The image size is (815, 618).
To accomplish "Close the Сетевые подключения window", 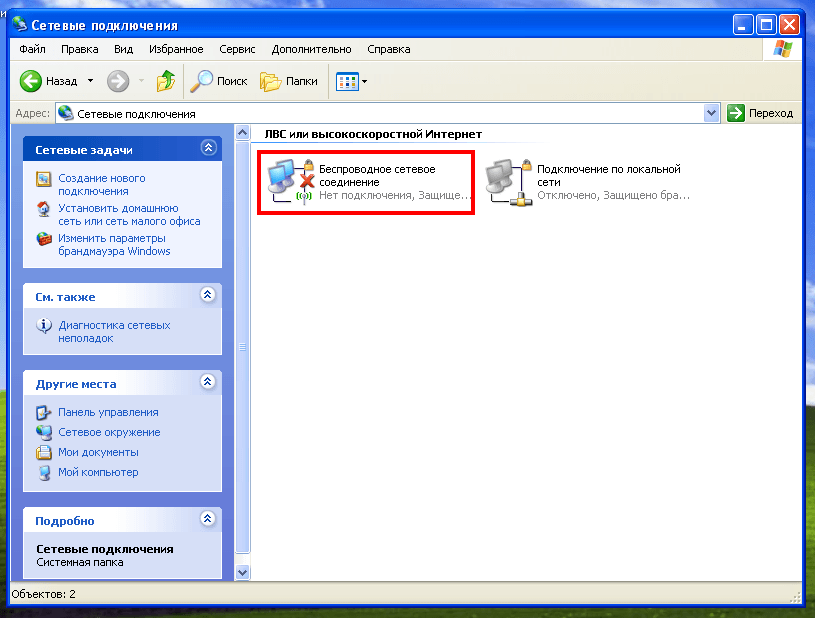I will (790, 24).
